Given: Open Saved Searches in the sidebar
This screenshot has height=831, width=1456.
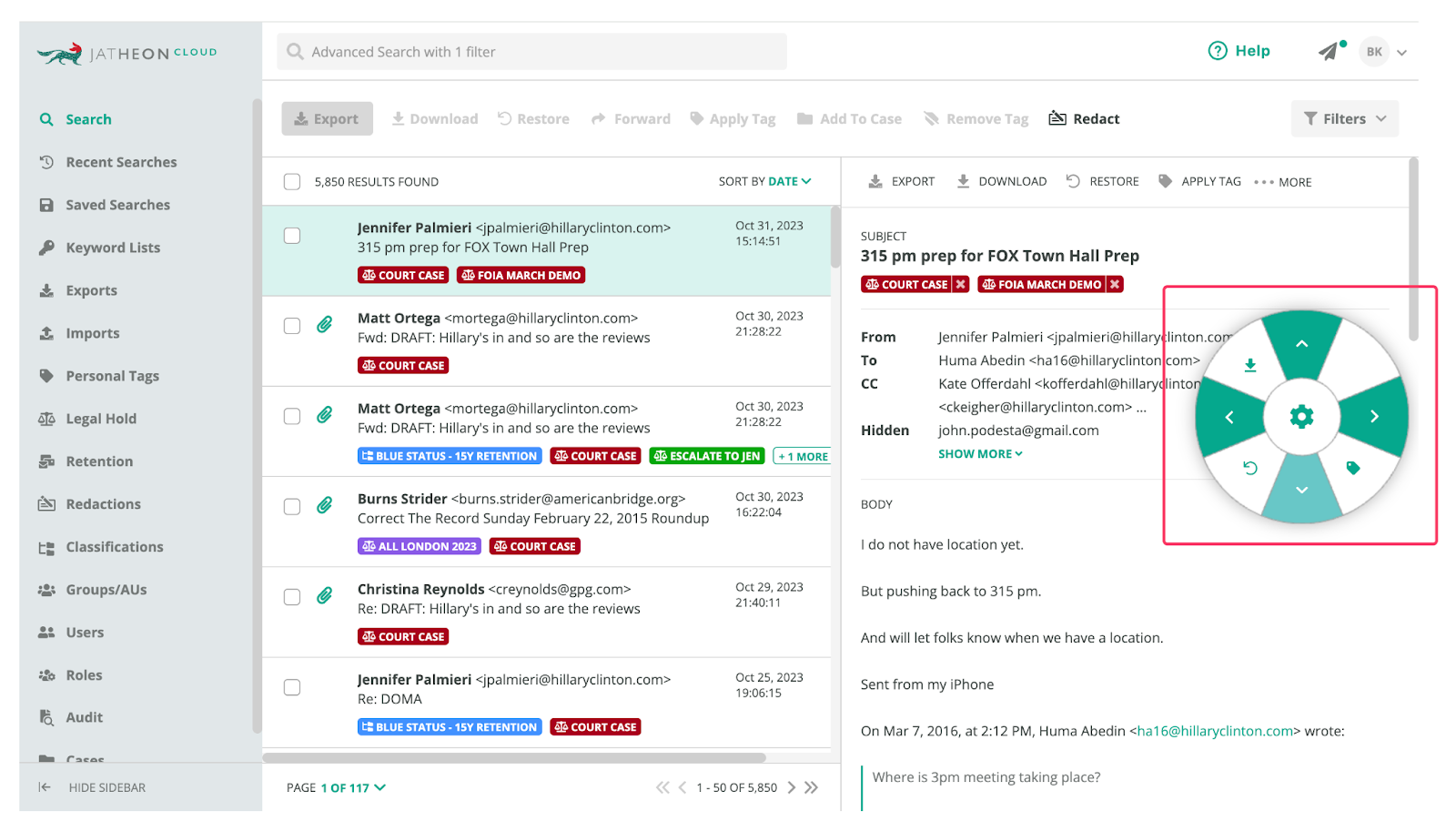Looking at the screenshot, I should pyautogui.click(x=104, y=205).
